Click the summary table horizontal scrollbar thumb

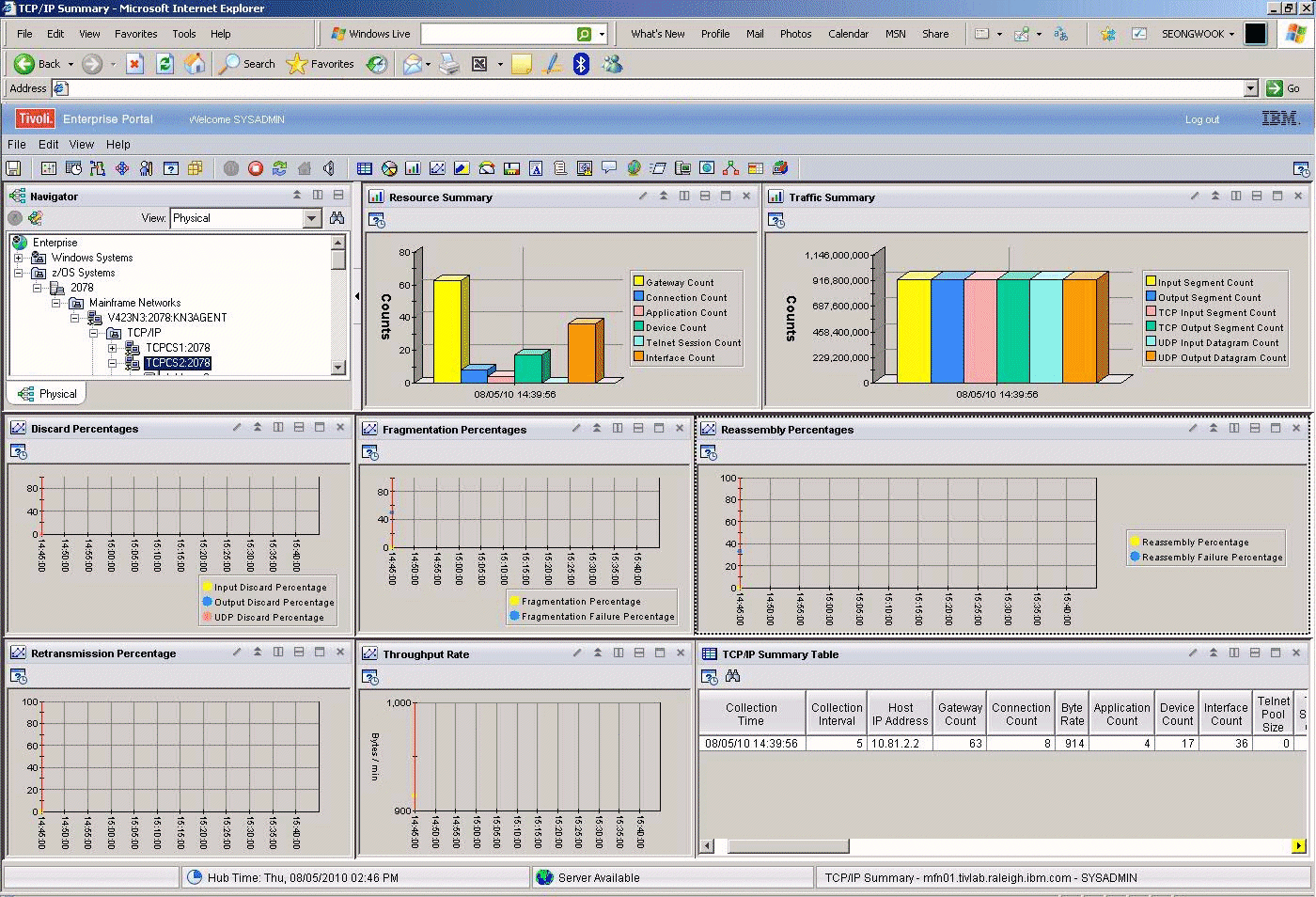pyautogui.click(x=788, y=846)
